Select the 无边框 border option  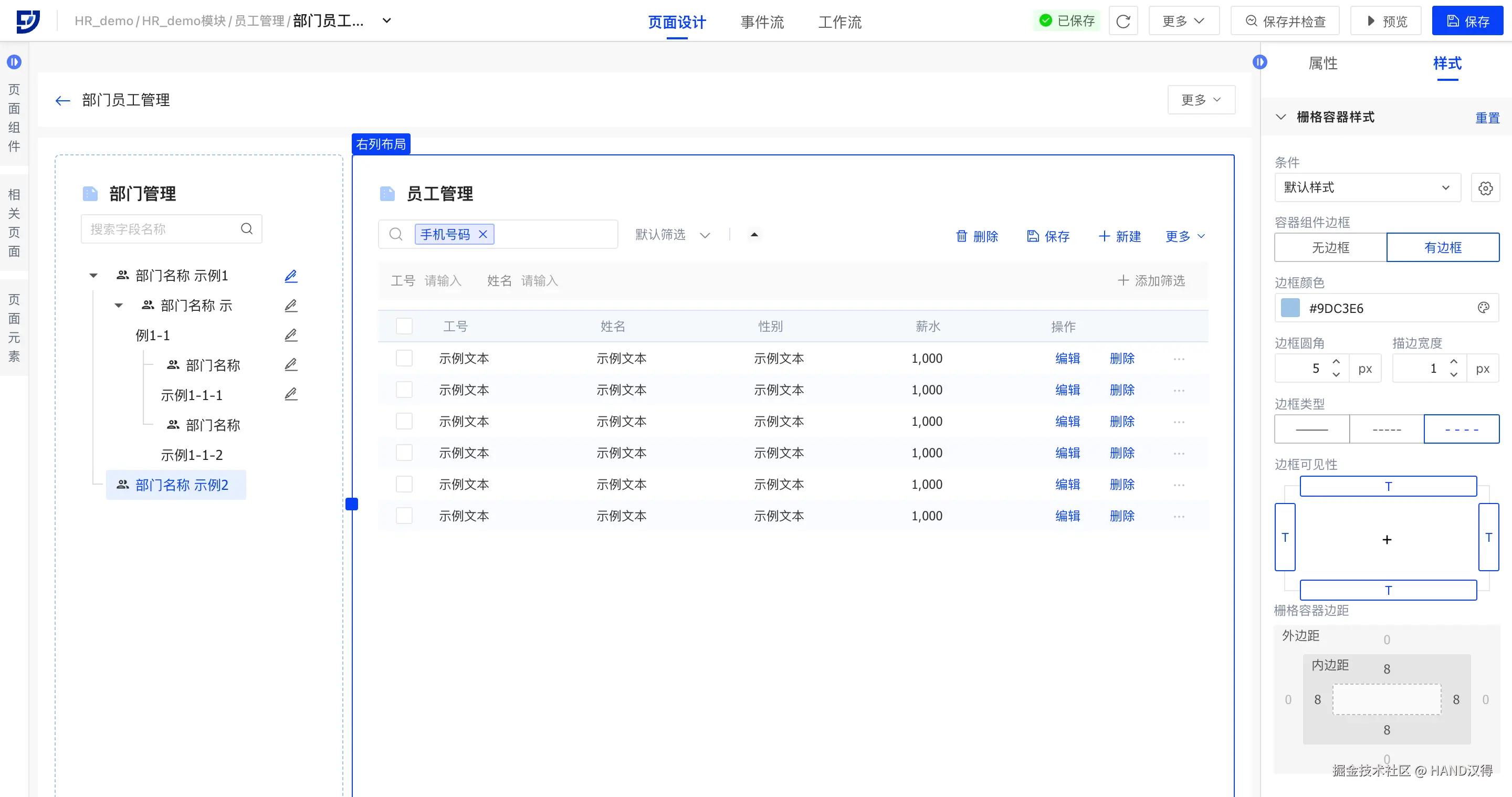point(1330,248)
